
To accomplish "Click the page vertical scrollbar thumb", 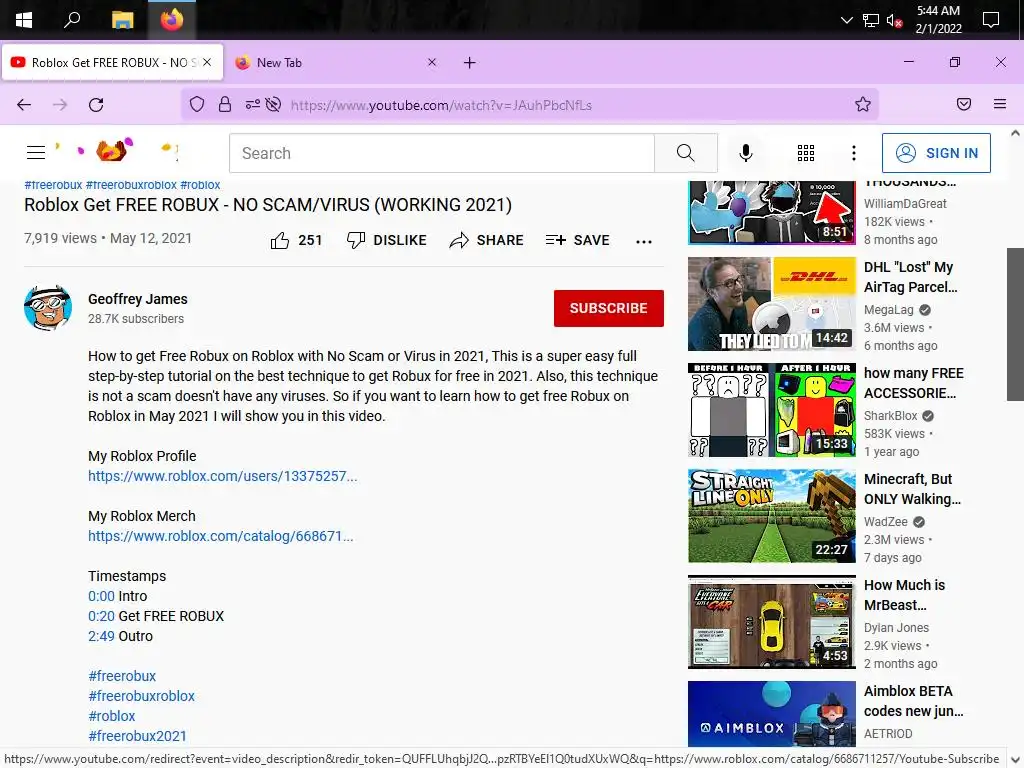I will point(1016,324).
